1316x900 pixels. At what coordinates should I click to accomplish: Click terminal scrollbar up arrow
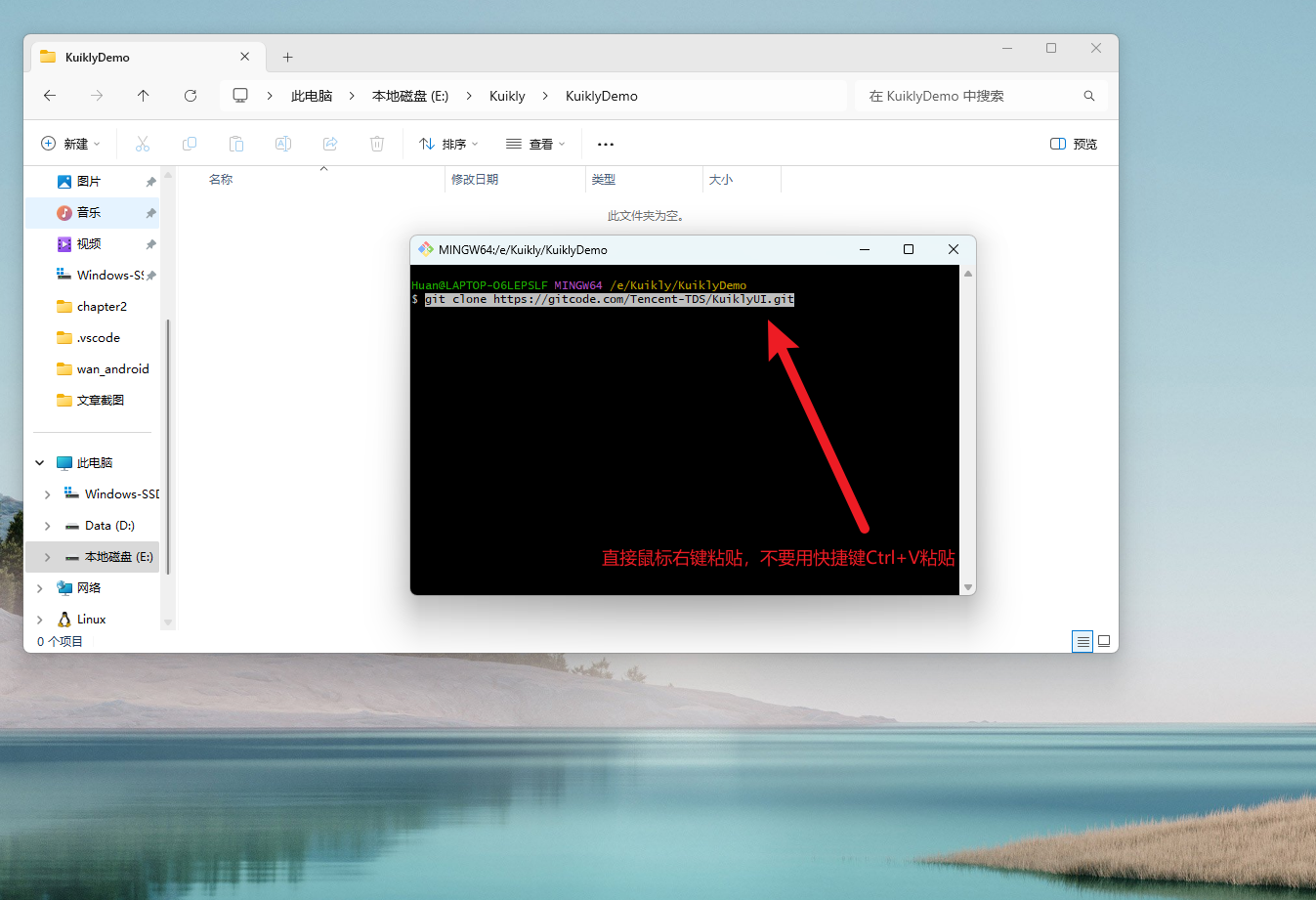point(968,274)
